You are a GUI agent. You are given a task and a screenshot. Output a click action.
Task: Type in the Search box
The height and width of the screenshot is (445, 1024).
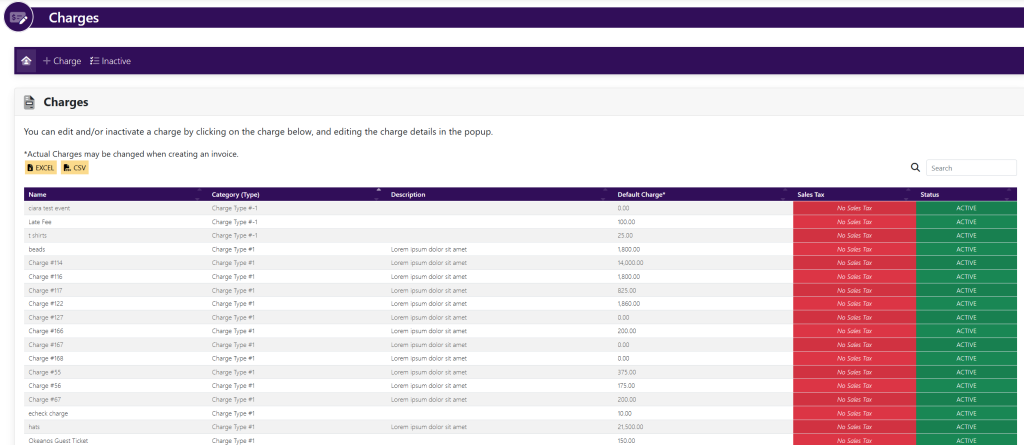click(970, 168)
